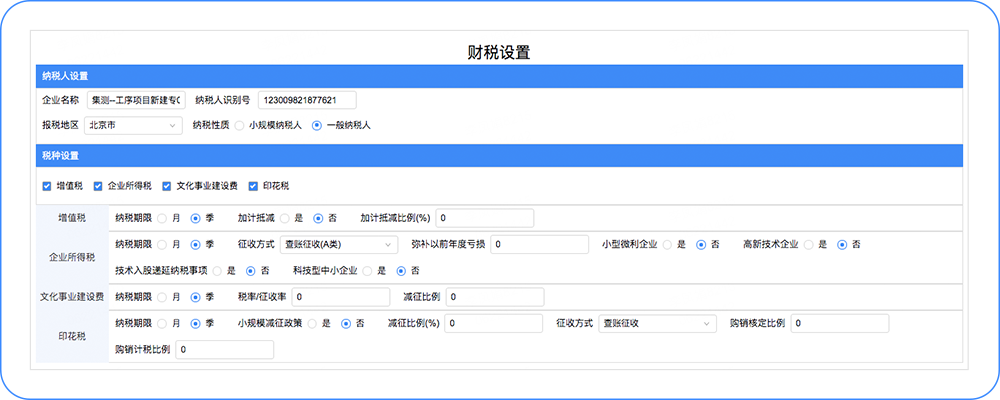This screenshot has height=400, width=1000.
Task: Choose 否 for 高新技术企业
Action: [x=842, y=244]
